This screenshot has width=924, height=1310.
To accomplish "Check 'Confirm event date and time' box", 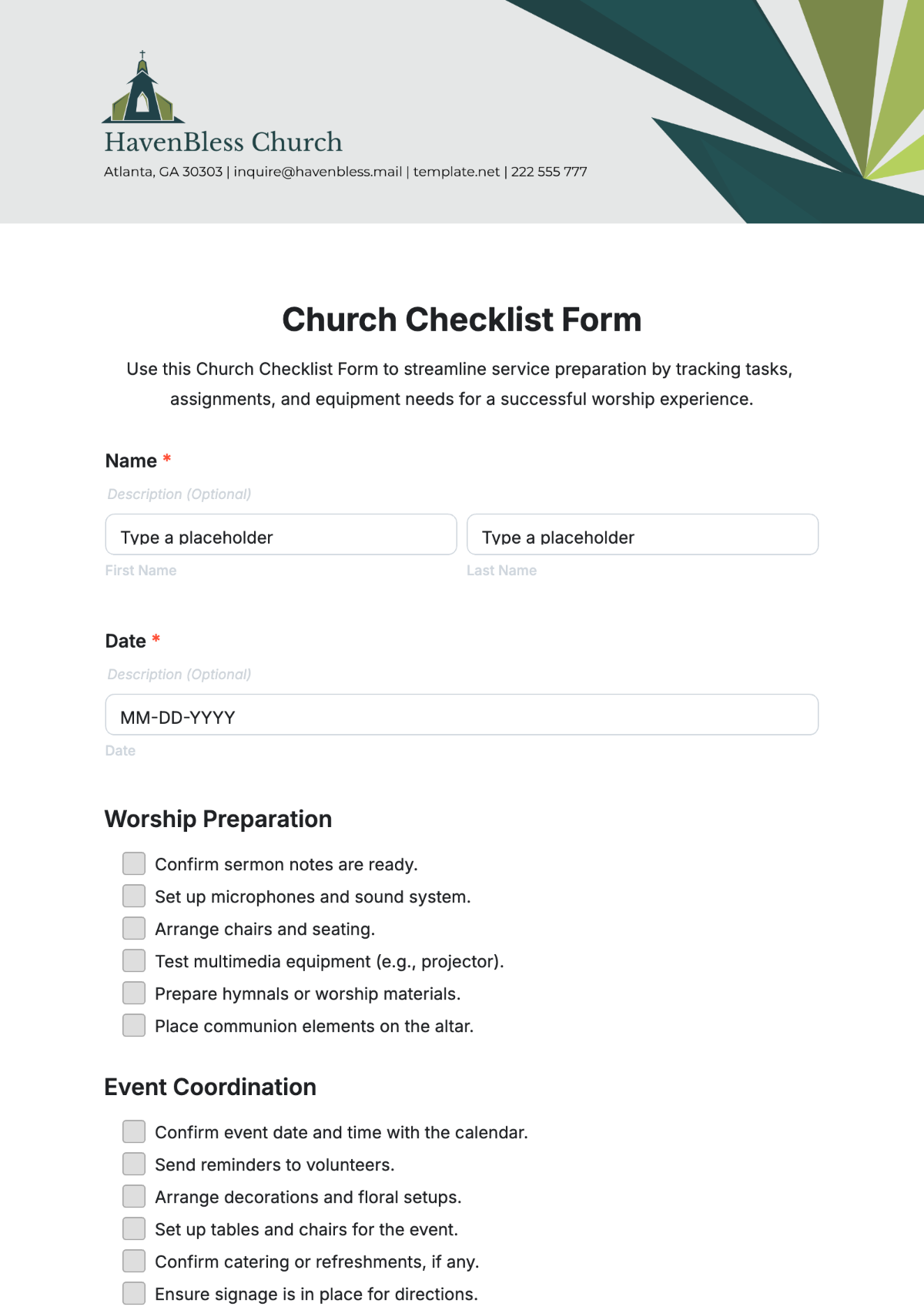I will tap(134, 1132).
